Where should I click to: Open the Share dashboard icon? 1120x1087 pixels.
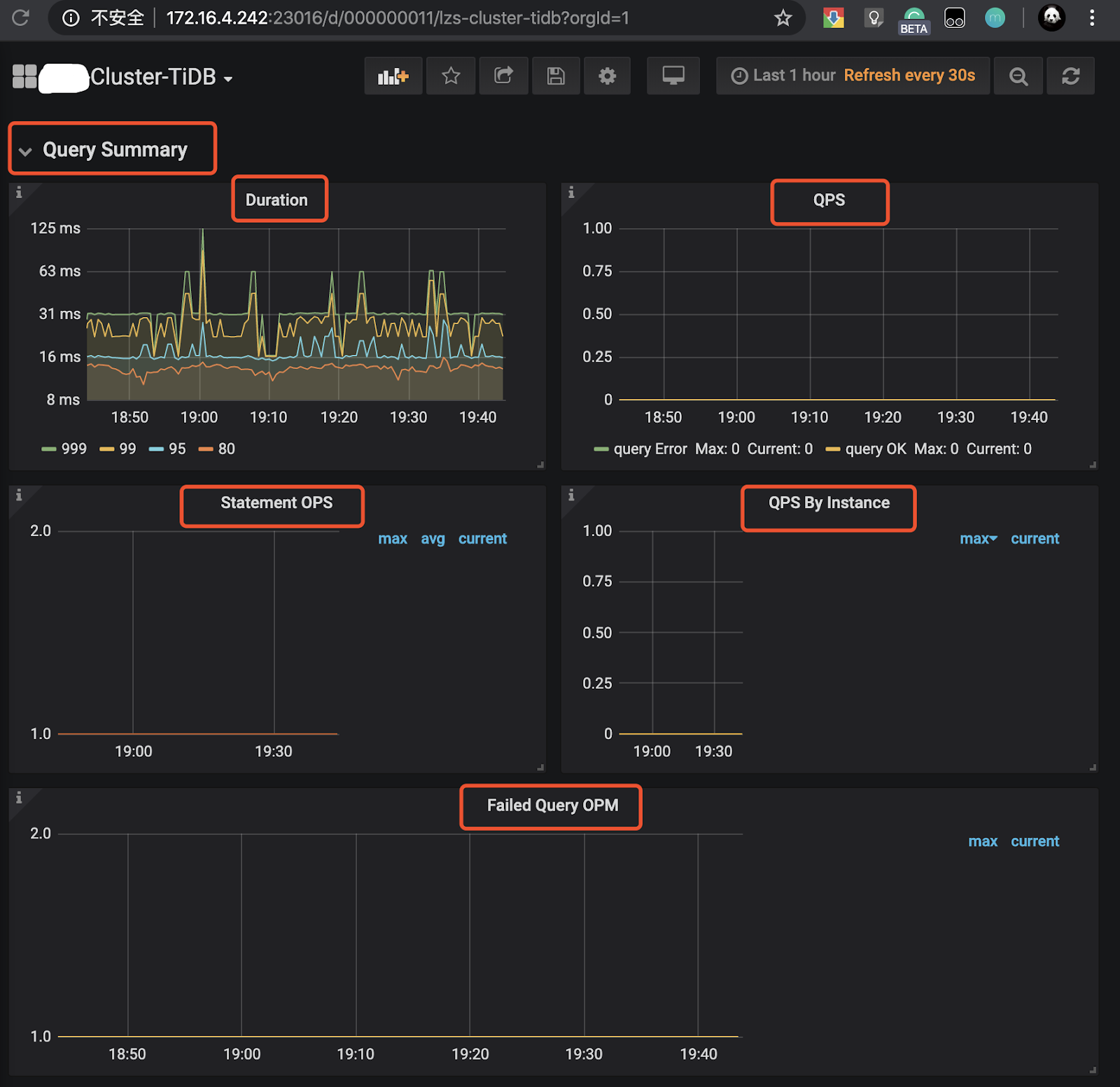click(x=503, y=76)
